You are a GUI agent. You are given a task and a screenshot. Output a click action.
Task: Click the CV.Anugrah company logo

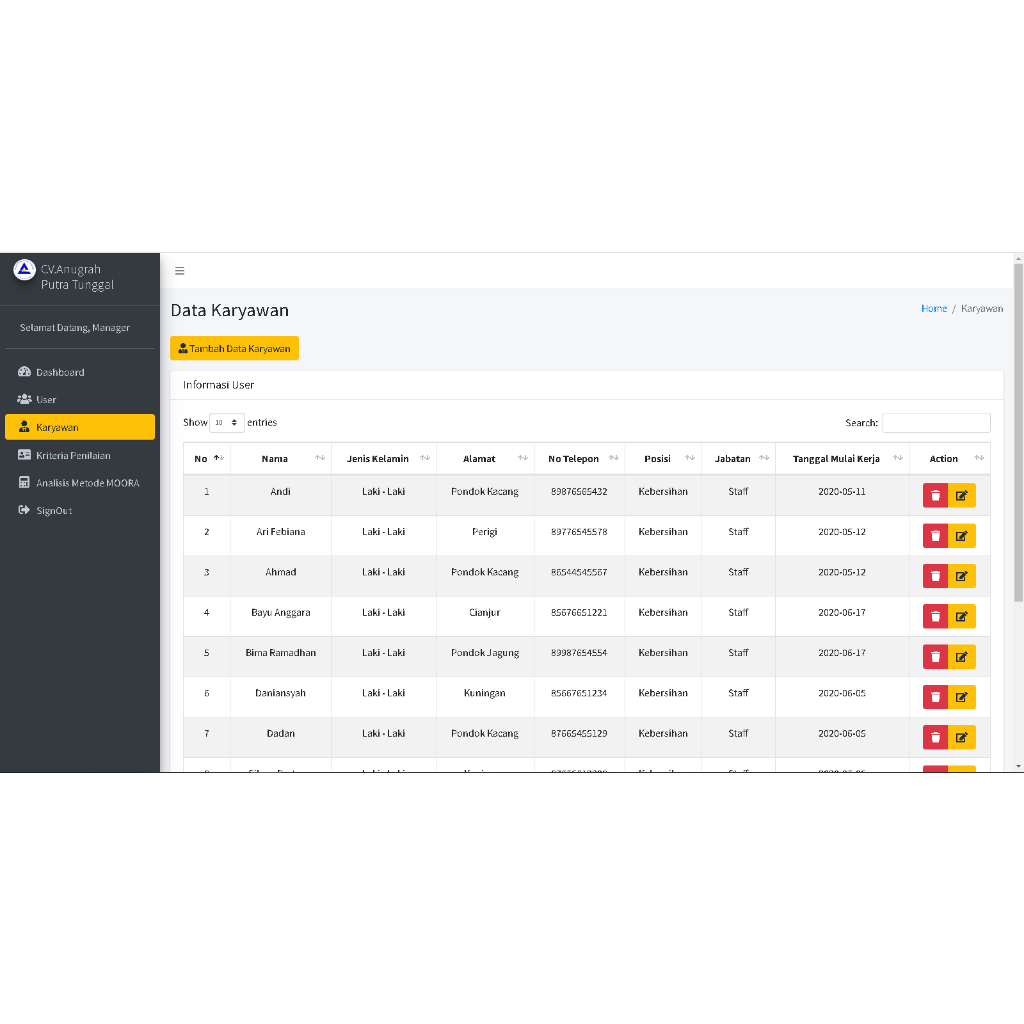(x=24, y=269)
